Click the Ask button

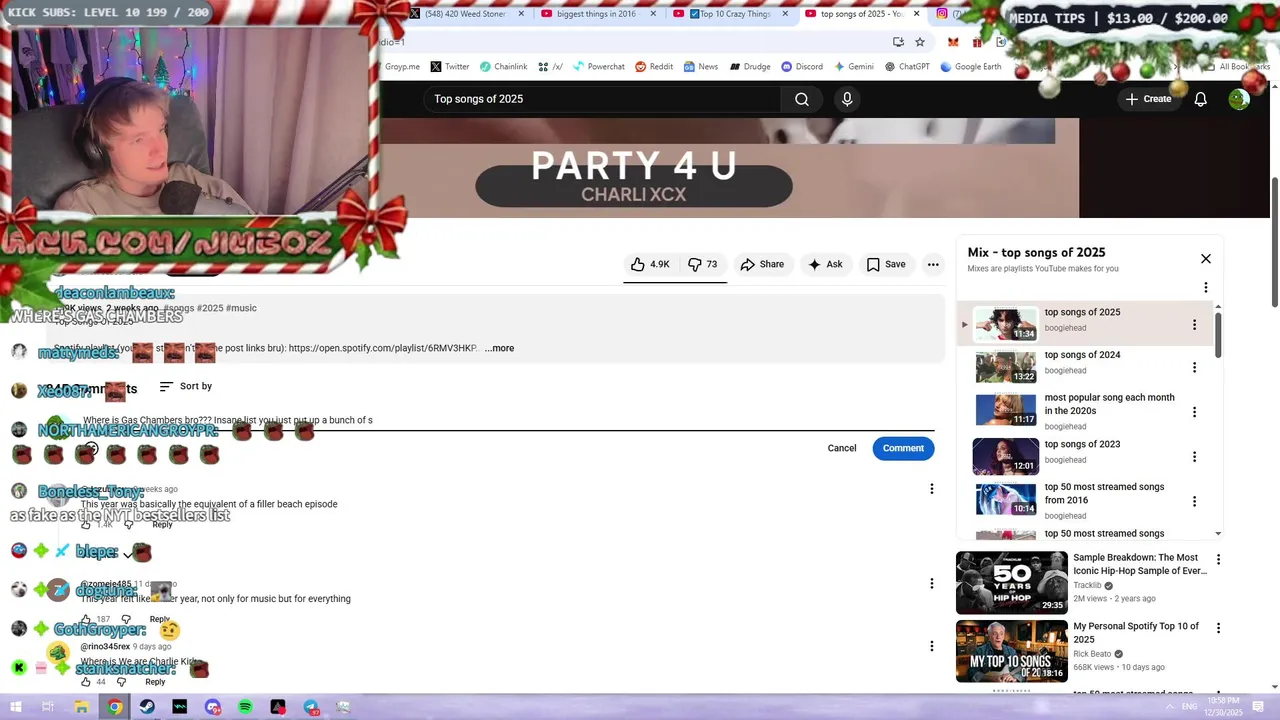pyautogui.click(x=825, y=264)
